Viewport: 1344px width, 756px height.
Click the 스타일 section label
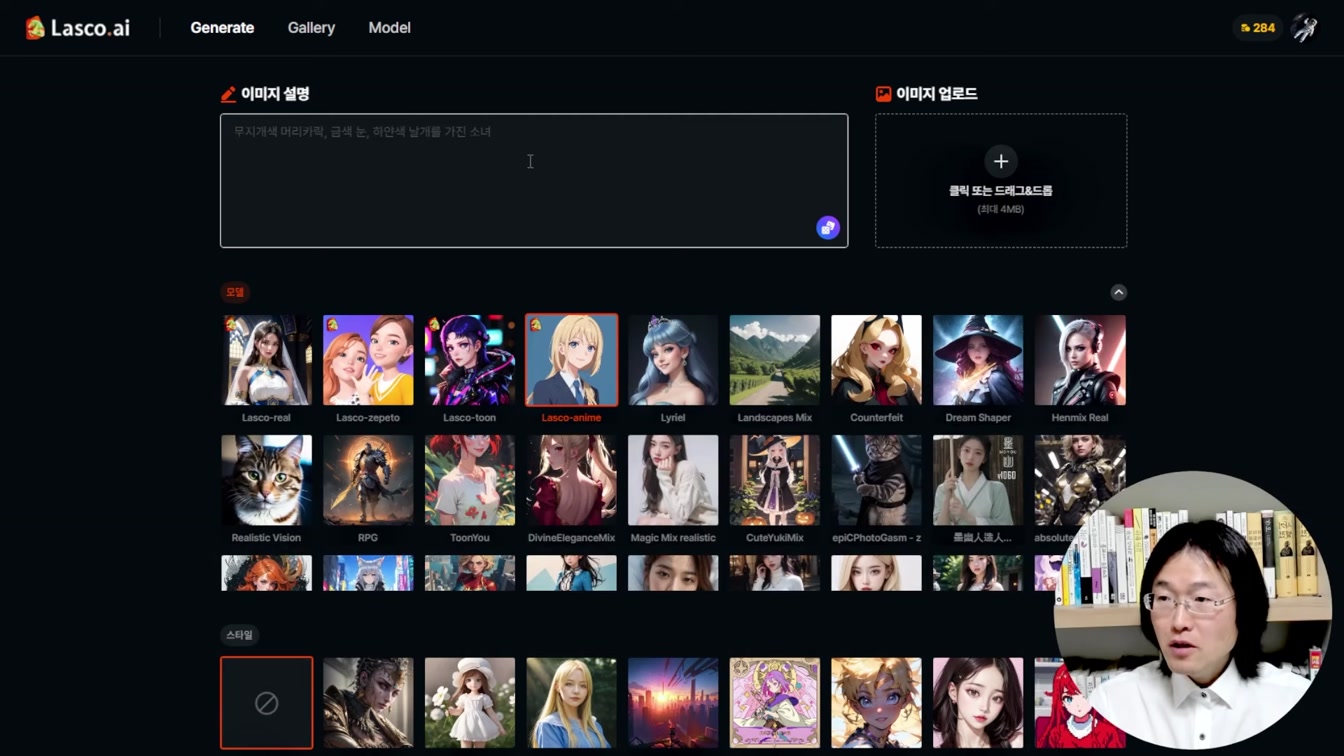click(x=239, y=635)
